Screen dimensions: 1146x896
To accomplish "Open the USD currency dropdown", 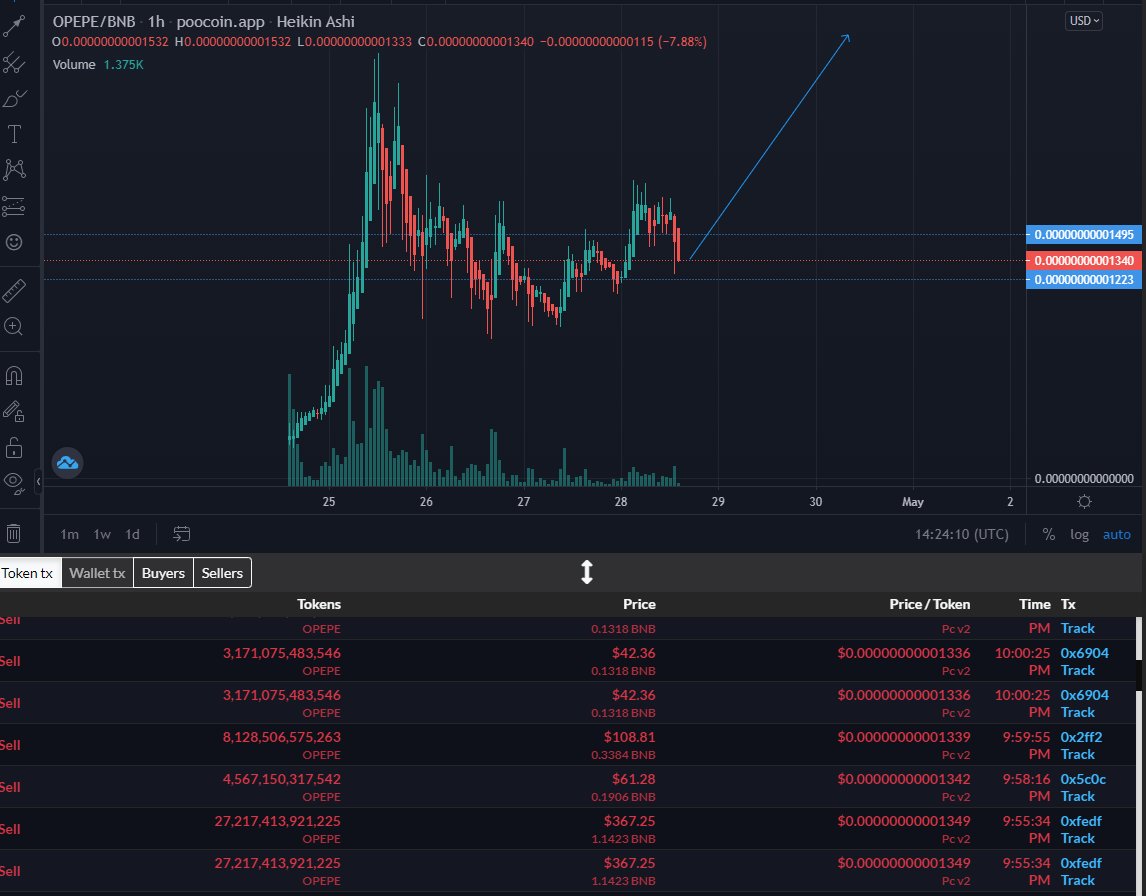I will tap(1084, 21).
